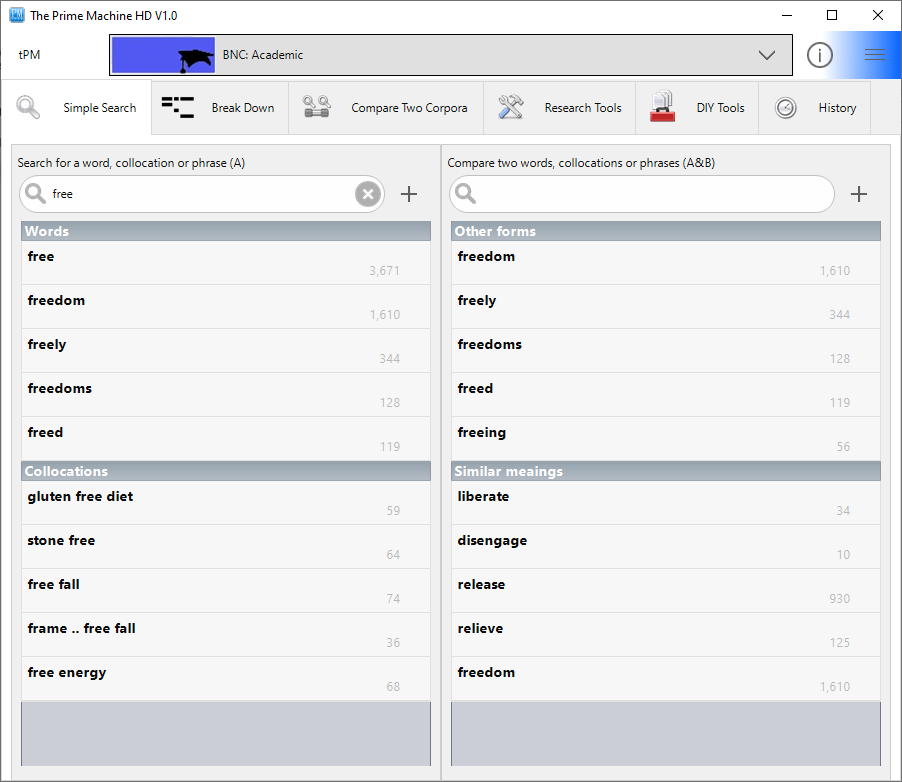This screenshot has height=782, width=902.
Task: Open the DIY Tools tab
Action: (x=697, y=108)
